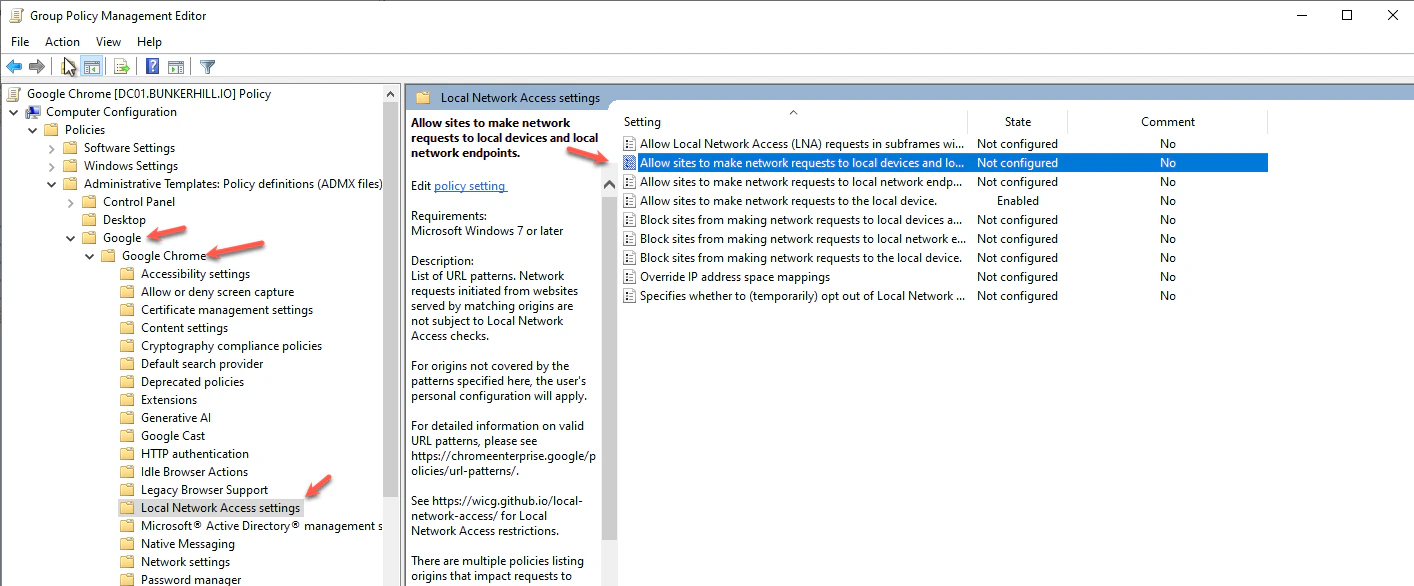Screen dimensions: 1414x586
Task: Select Allow or deny screen capture folder
Action: [x=217, y=292]
